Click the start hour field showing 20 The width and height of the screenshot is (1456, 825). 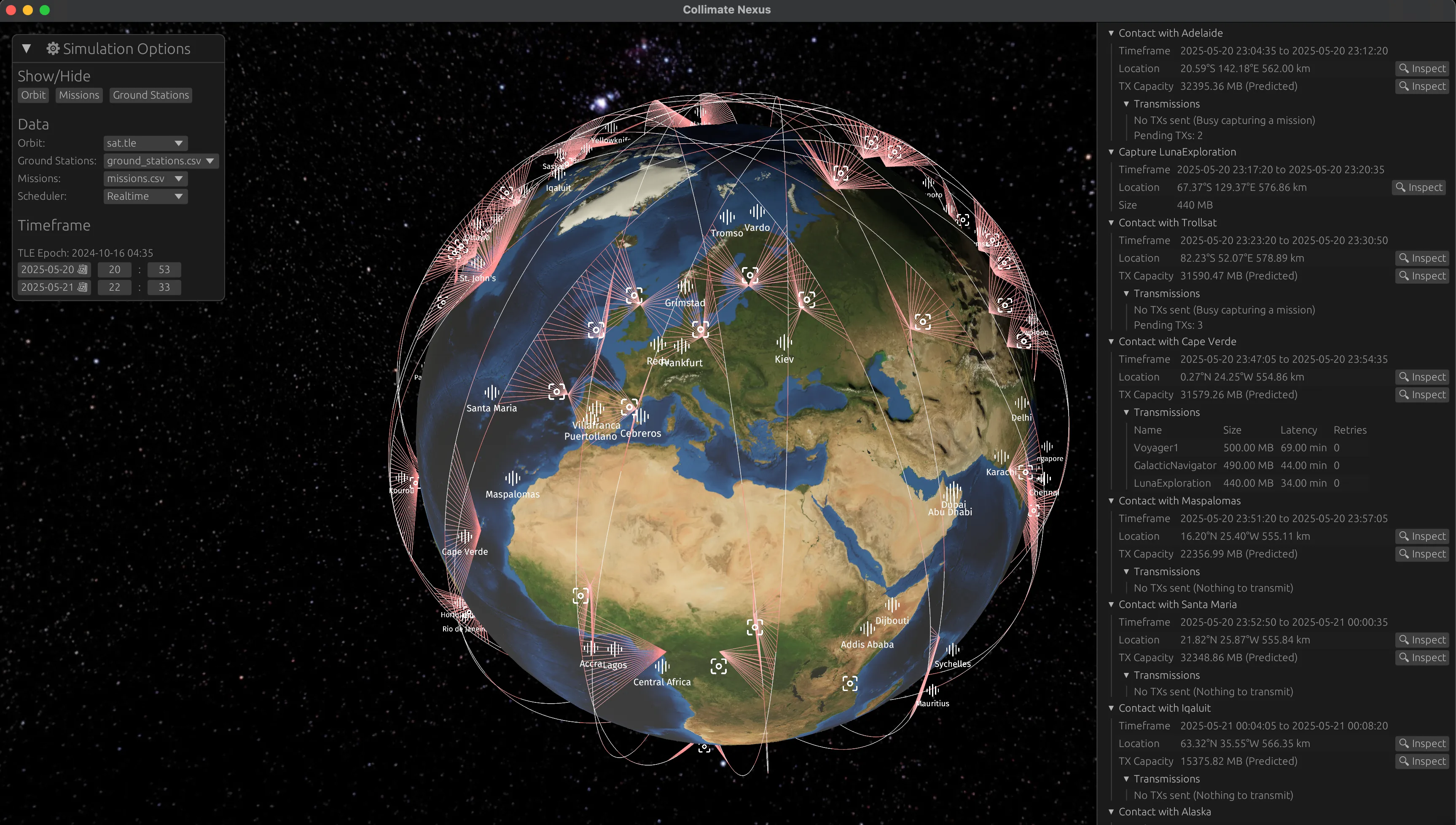pos(114,270)
